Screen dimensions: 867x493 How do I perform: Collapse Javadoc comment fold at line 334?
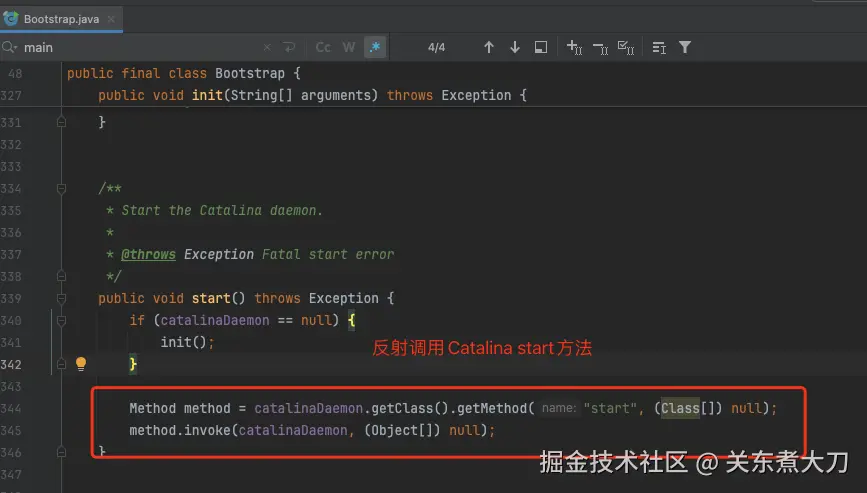click(61, 188)
